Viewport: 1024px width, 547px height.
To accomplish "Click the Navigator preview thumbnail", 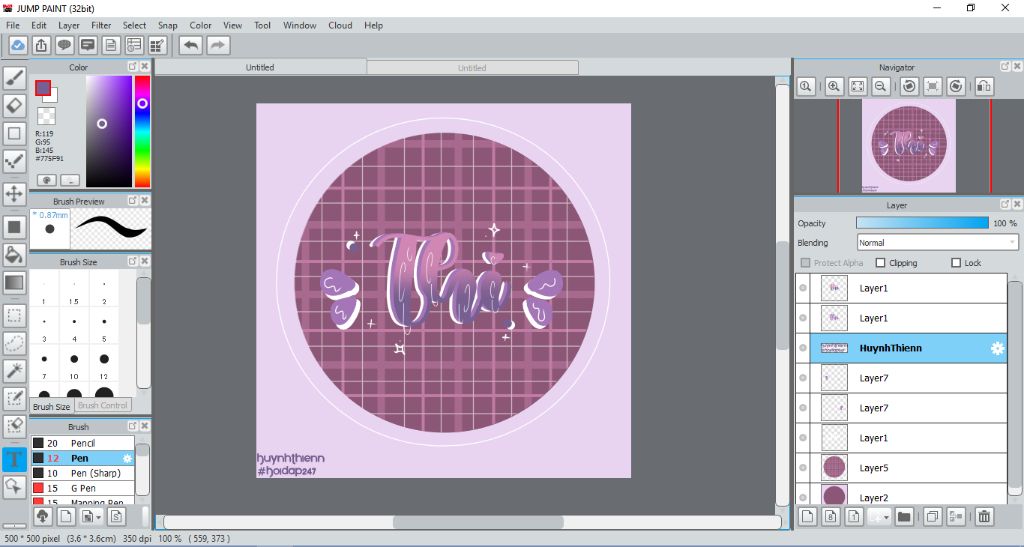I will coord(909,146).
